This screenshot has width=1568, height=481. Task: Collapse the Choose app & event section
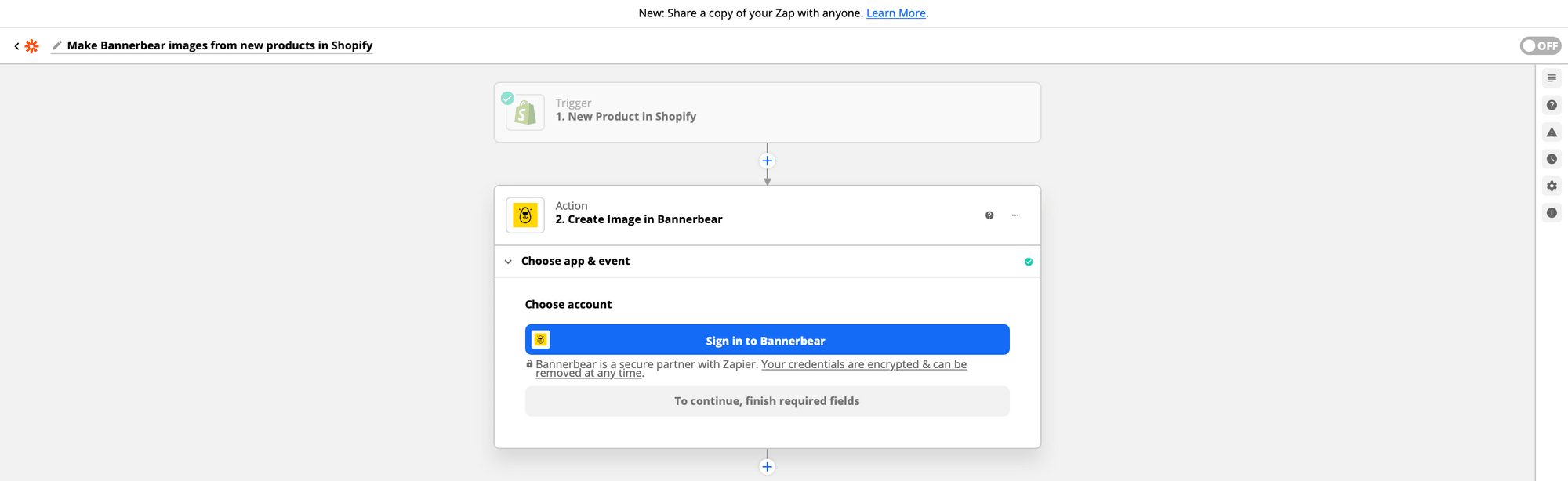(508, 262)
